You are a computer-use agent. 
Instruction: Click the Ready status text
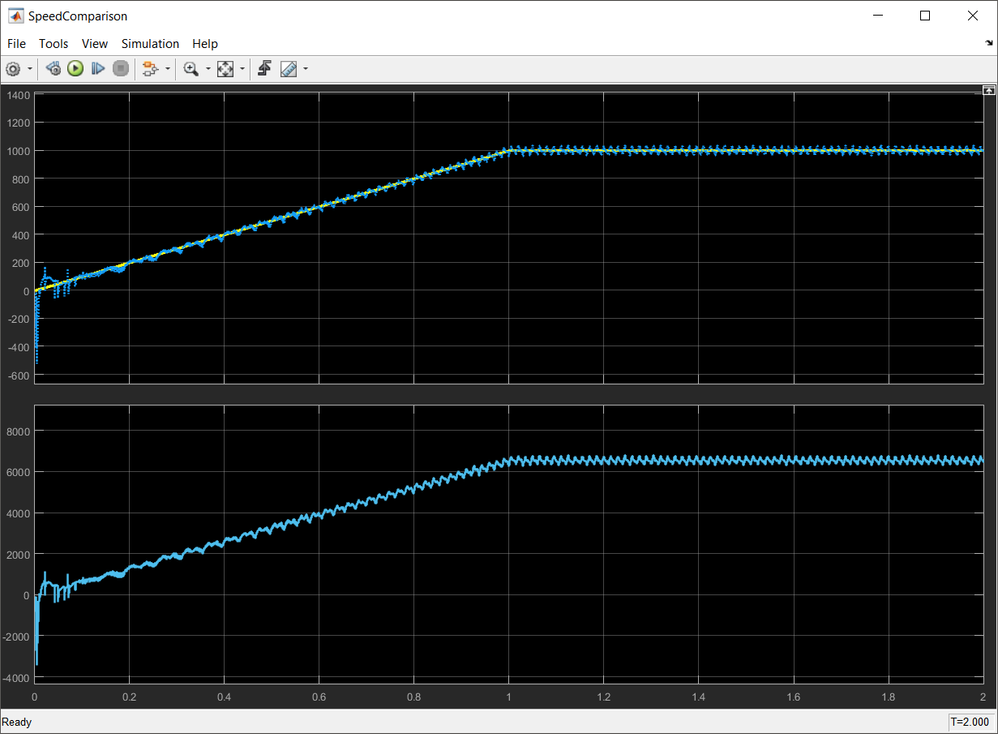coord(17,722)
